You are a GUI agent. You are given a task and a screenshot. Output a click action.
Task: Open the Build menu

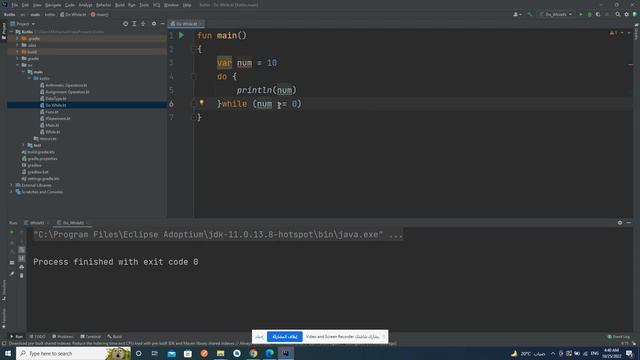click(x=120, y=5)
